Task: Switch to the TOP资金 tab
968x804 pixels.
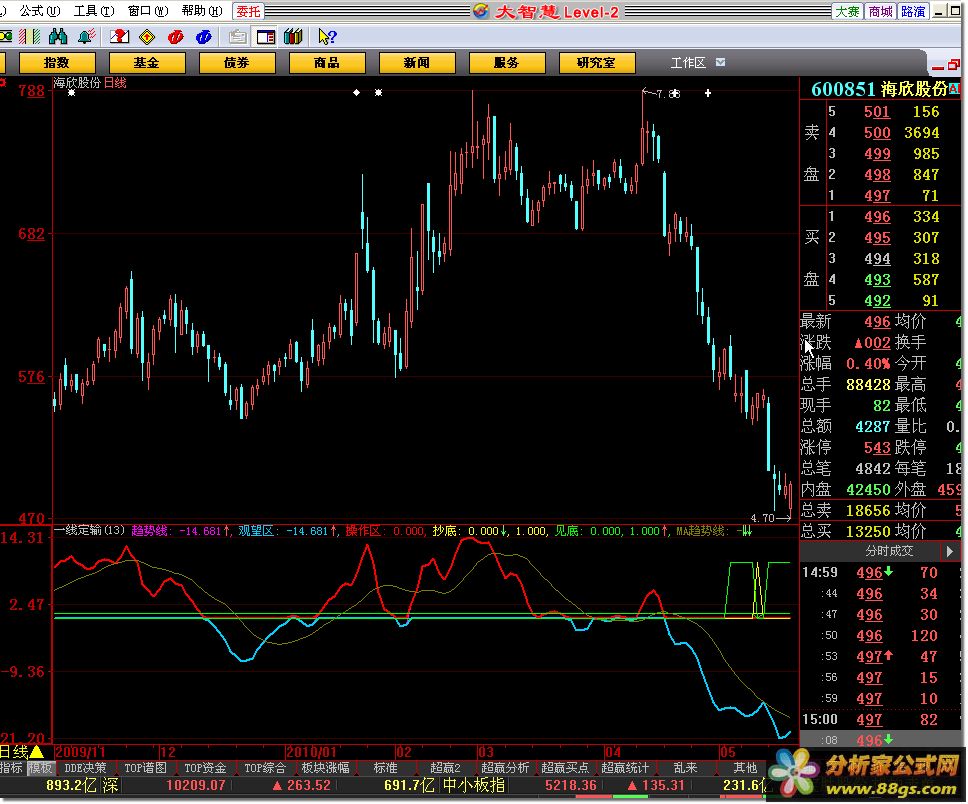Action: click(206, 768)
